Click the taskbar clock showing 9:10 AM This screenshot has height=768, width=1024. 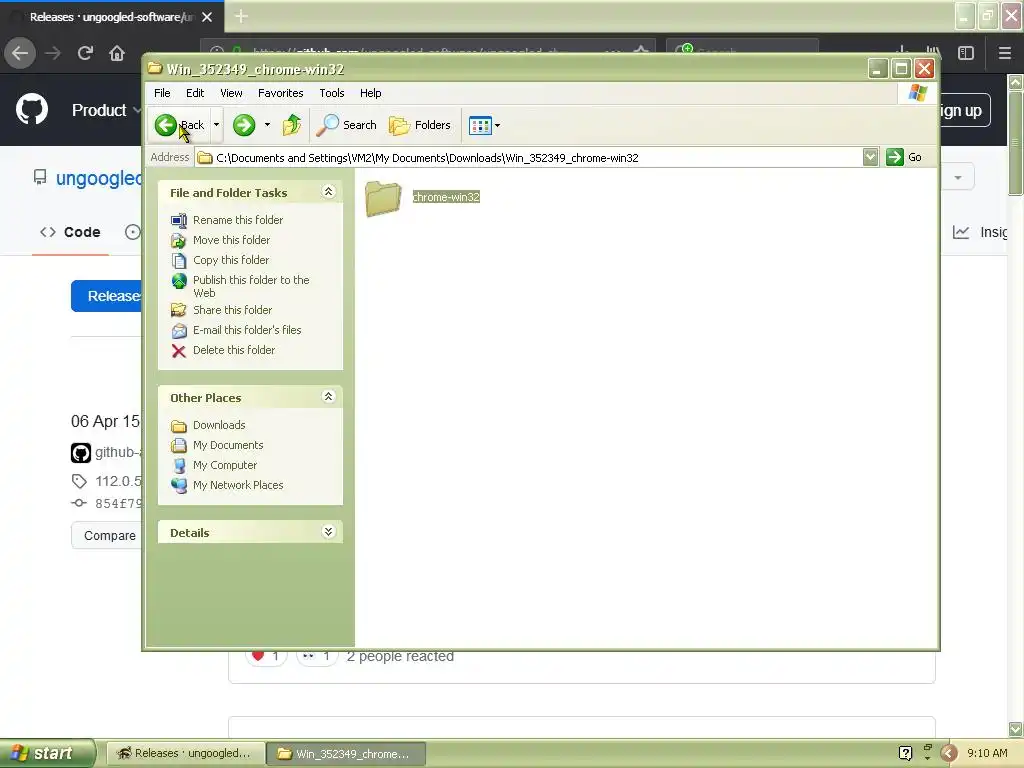coord(987,753)
